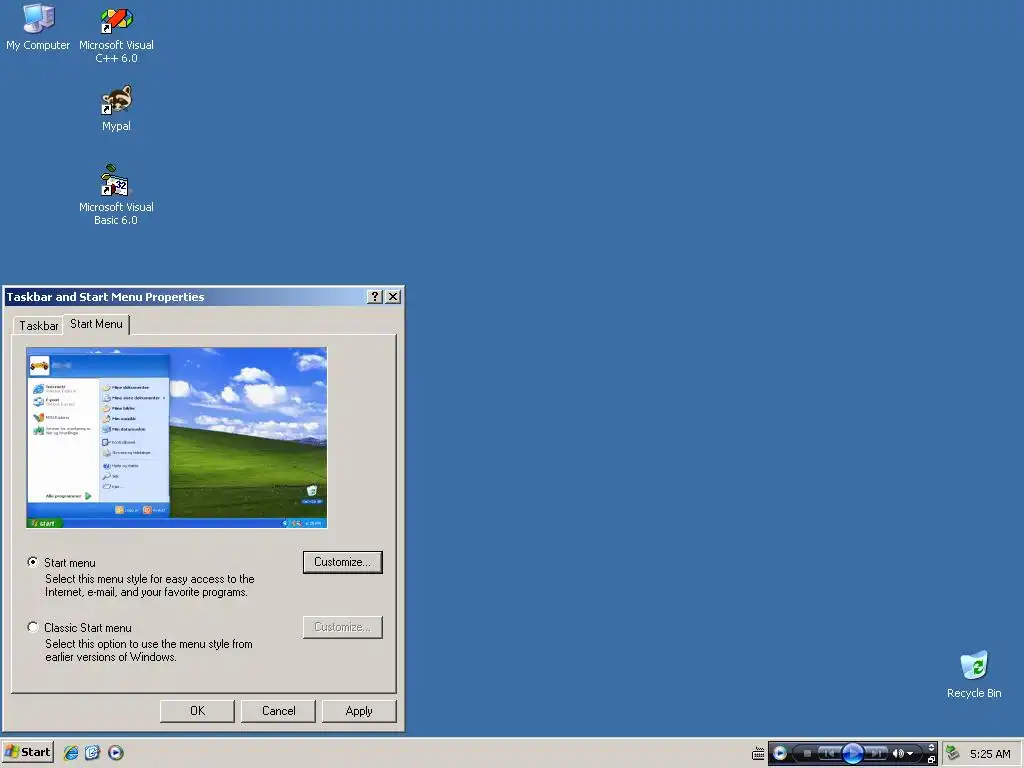Viewport: 1024px width, 768px height.
Task: Click Cancel in the properties dialog
Action: point(278,711)
